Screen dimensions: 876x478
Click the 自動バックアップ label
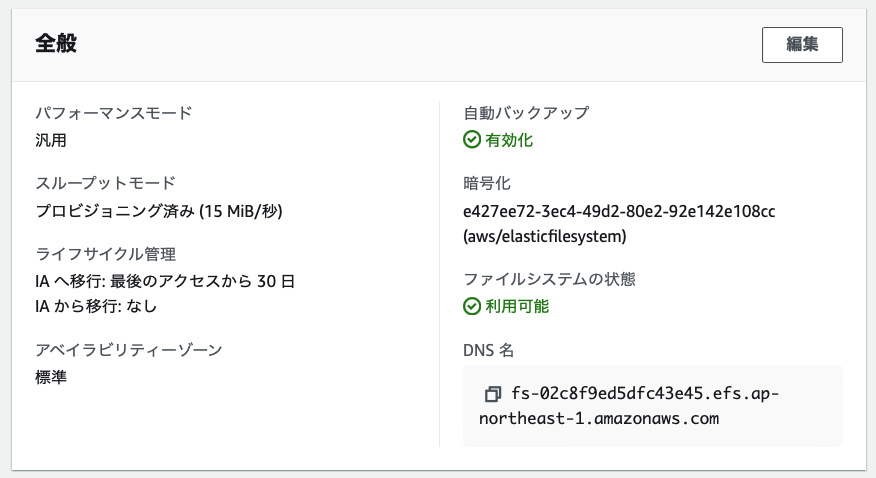point(526,113)
